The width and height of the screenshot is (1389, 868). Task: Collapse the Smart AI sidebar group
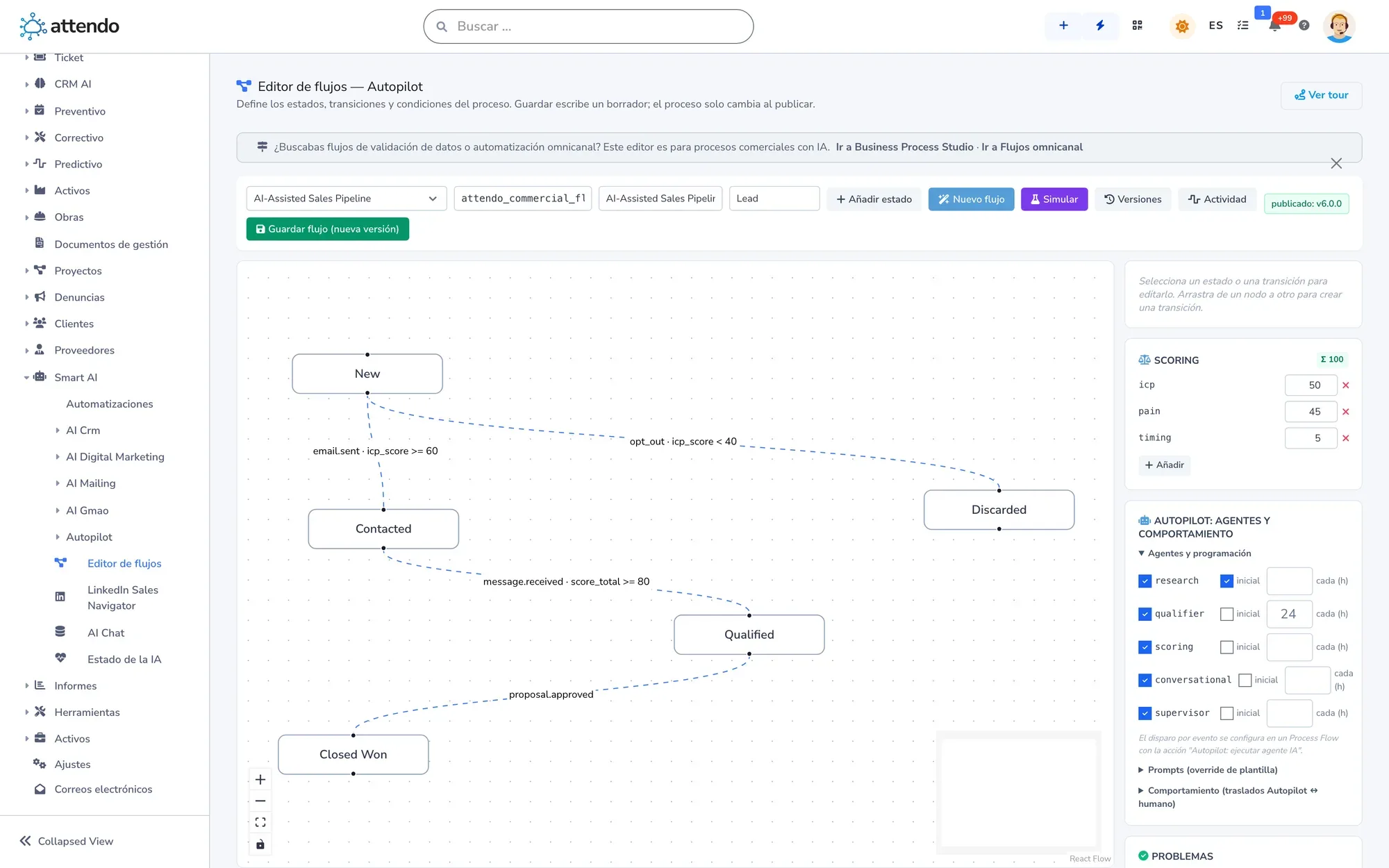click(x=76, y=378)
